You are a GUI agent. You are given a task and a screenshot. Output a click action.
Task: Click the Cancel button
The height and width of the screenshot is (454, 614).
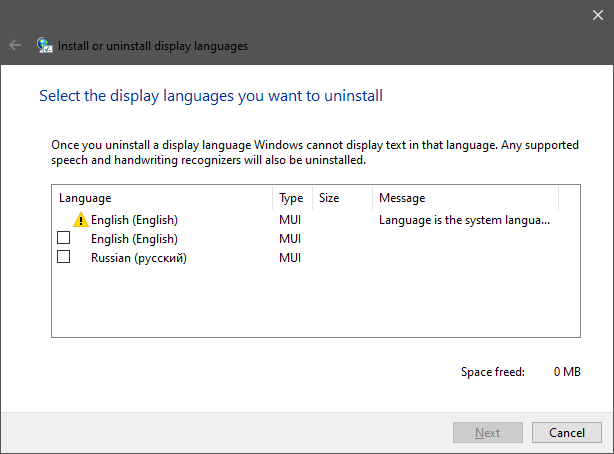coord(567,432)
